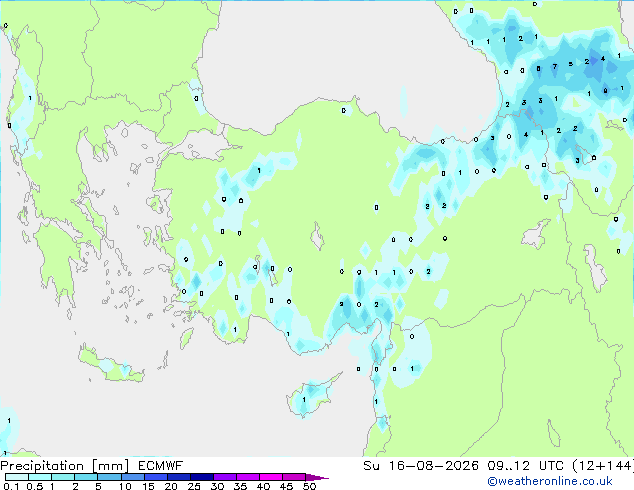Click the 40–45 mm magenta legend swatch
The width and height of the screenshot is (634, 490).
(271, 477)
